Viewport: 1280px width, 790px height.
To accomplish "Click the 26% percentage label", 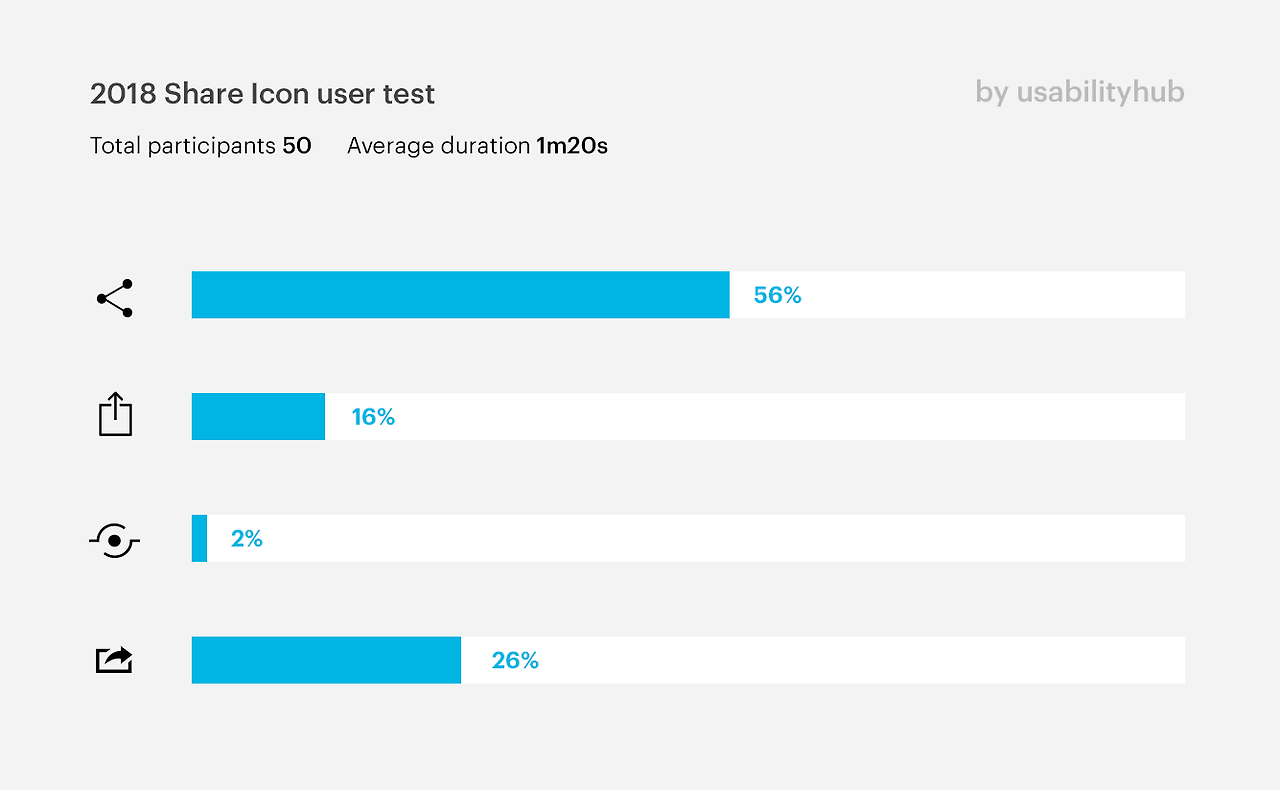I will [x=515, y=660].
